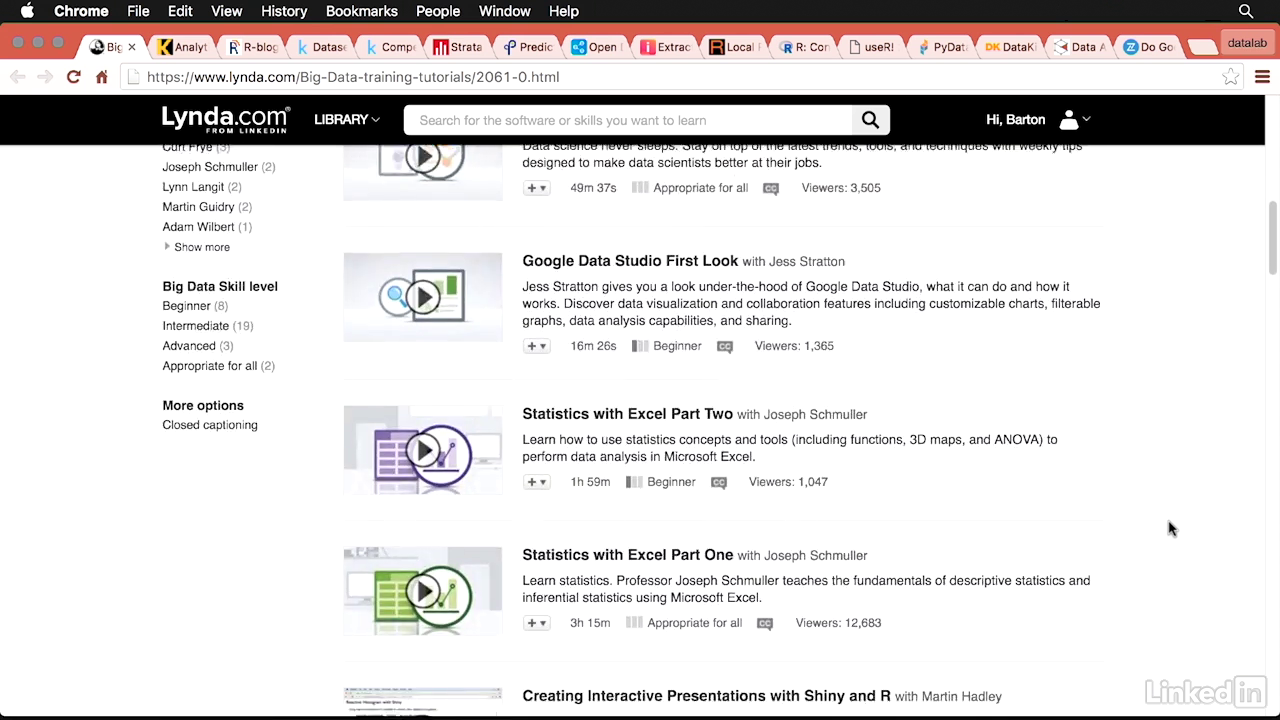
Task: Filter skill level by Intermediate
Action: [x=196, y=326]
